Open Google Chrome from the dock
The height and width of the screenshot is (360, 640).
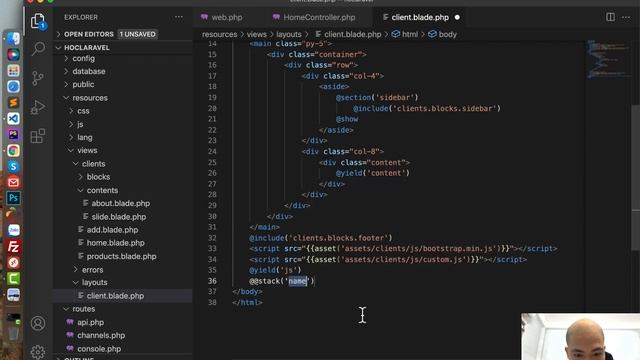click(x=13, y=151)
